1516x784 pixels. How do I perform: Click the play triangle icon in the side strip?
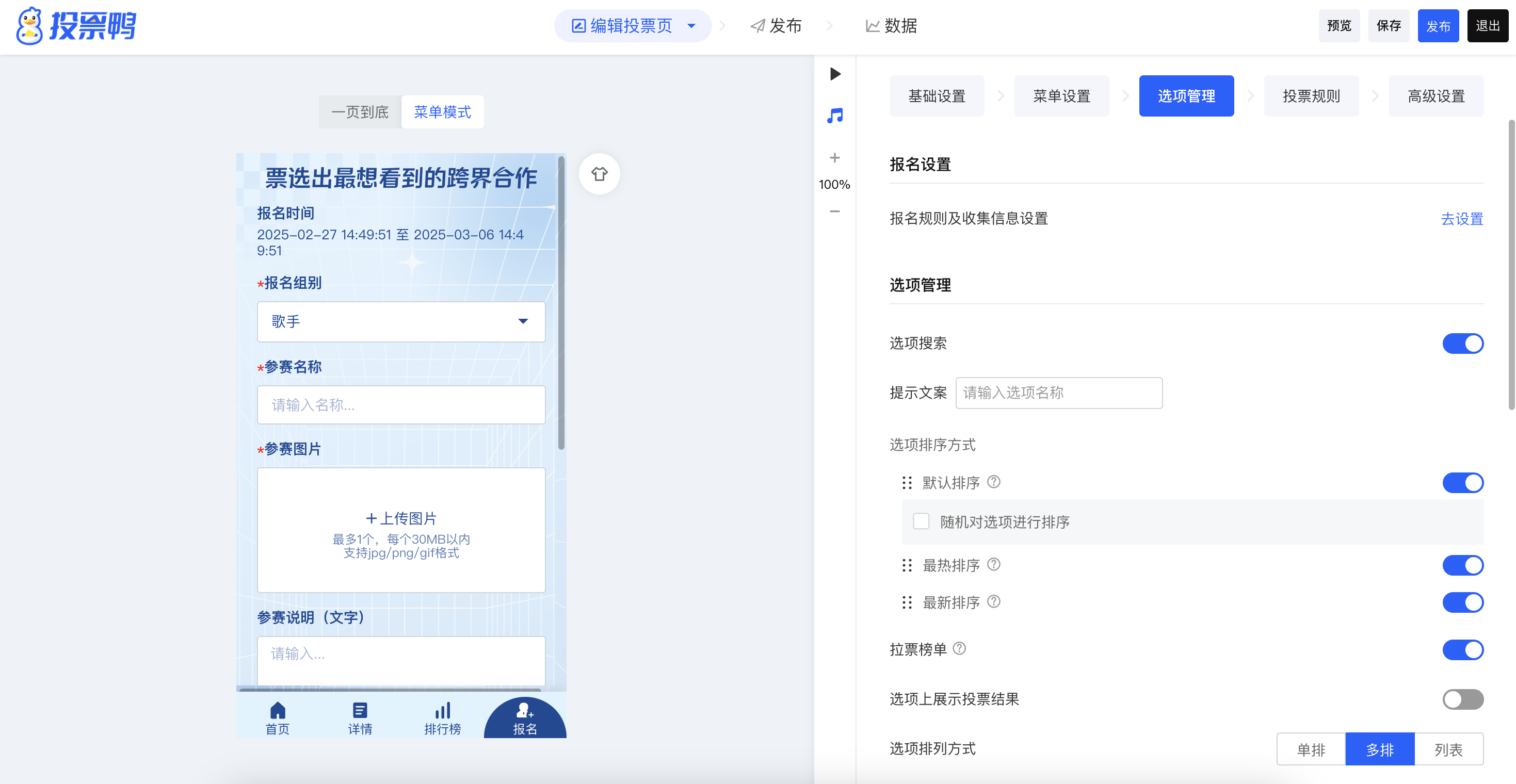click(834, 74)
